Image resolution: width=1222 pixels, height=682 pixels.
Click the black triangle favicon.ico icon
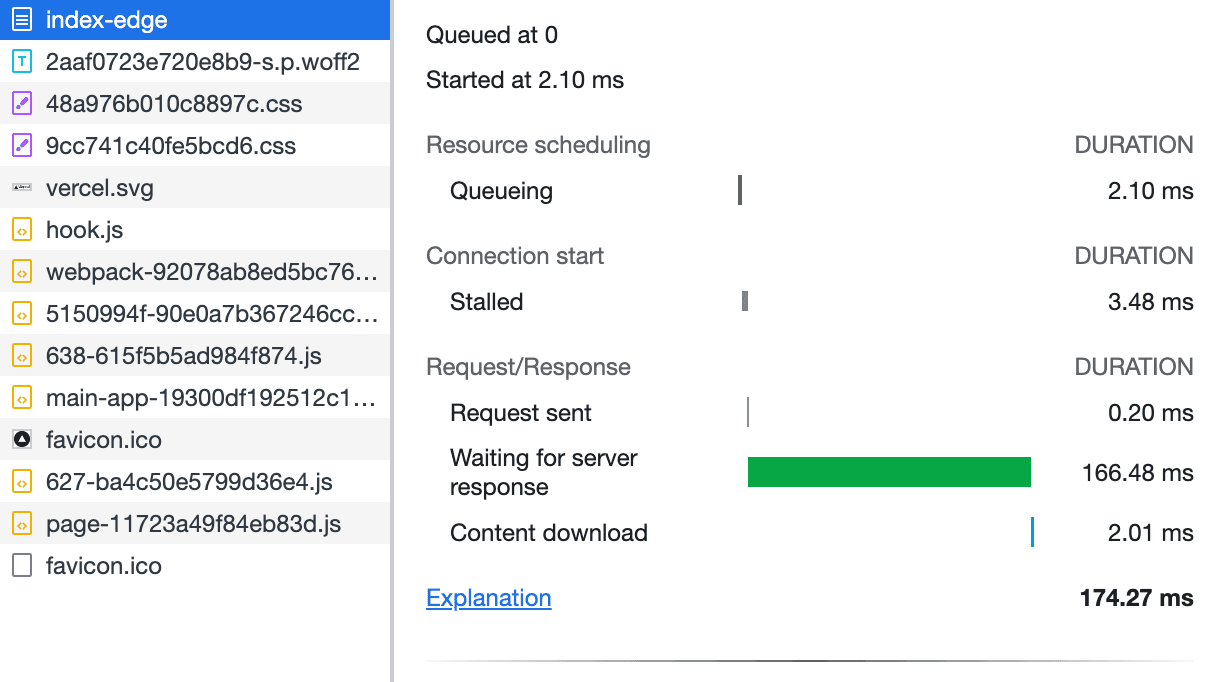(x=21, y=440)
